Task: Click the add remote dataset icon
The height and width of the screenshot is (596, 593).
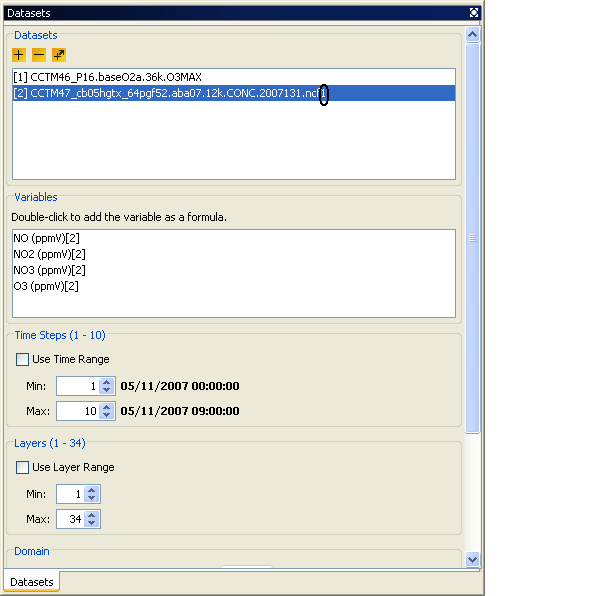Action: tap(59, 55)
